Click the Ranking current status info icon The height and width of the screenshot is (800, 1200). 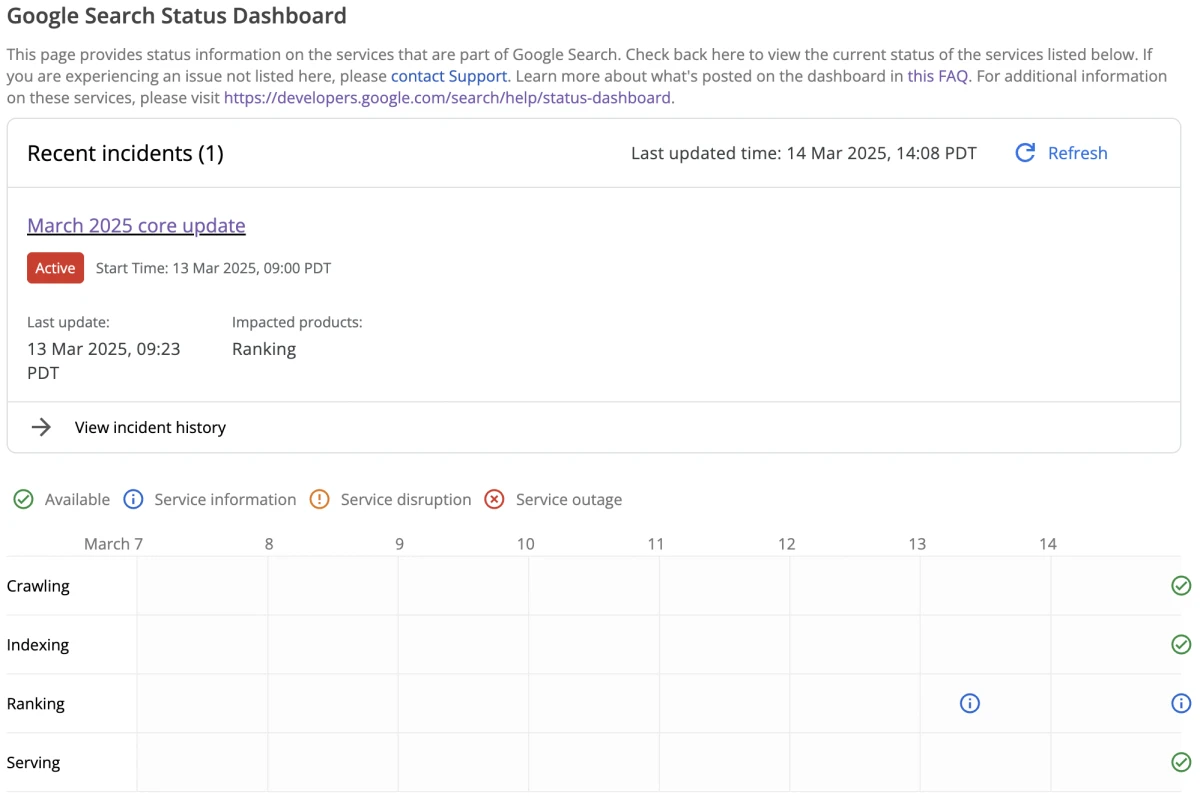tap(1181, 704)
